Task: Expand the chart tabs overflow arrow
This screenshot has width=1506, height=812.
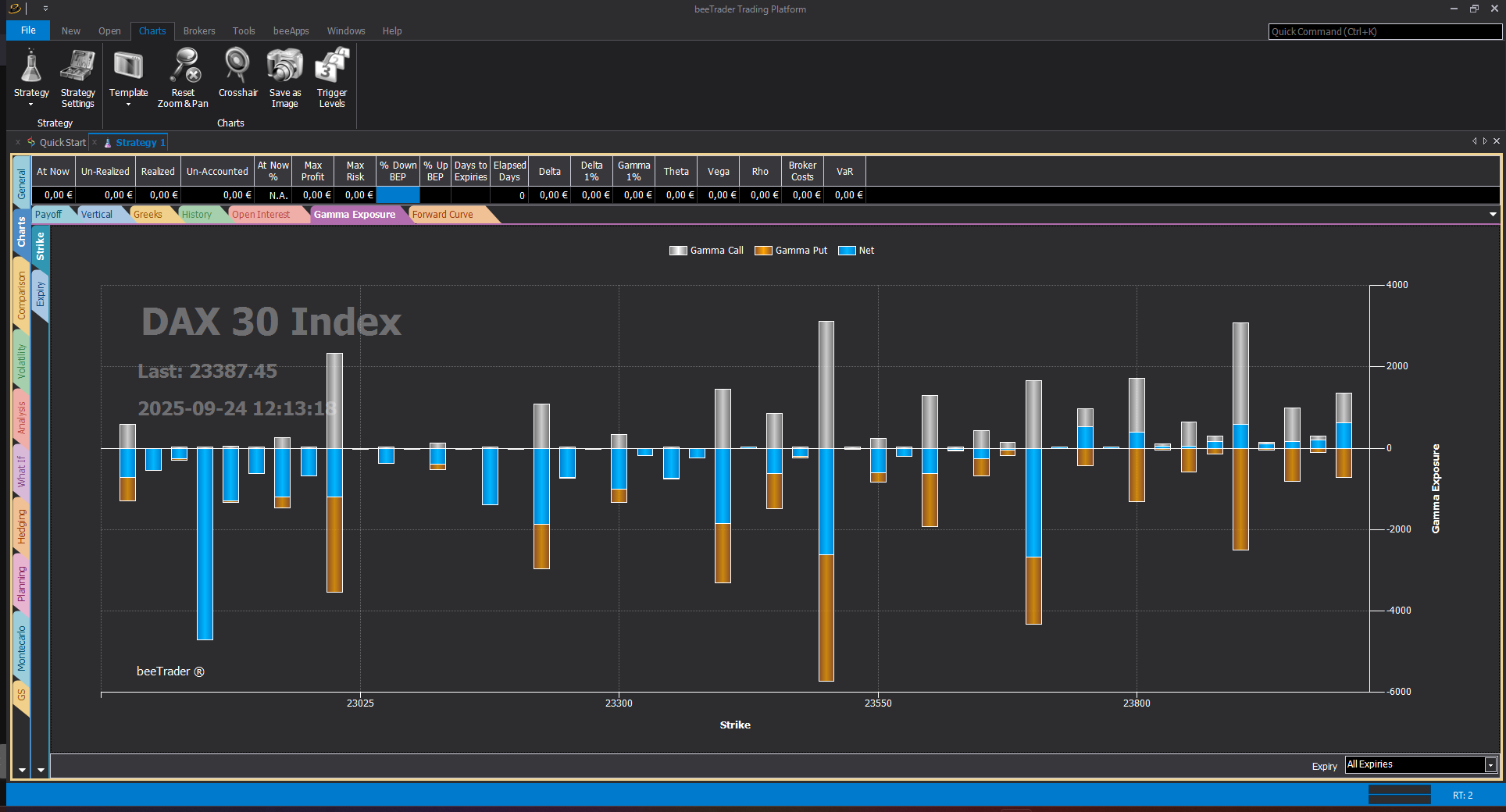Action: coord(1493,215)
